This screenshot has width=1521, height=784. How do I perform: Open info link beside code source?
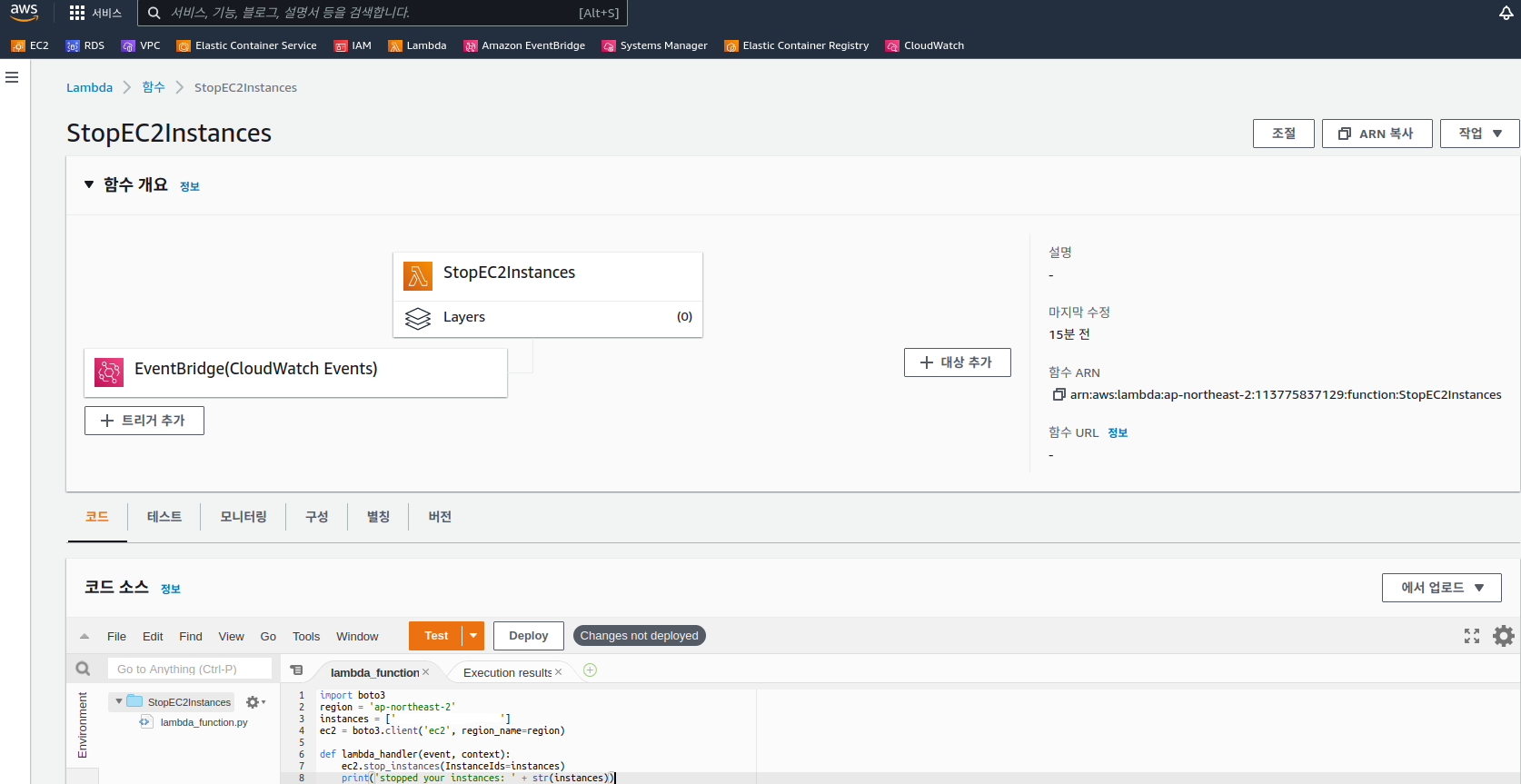[171, 590]
